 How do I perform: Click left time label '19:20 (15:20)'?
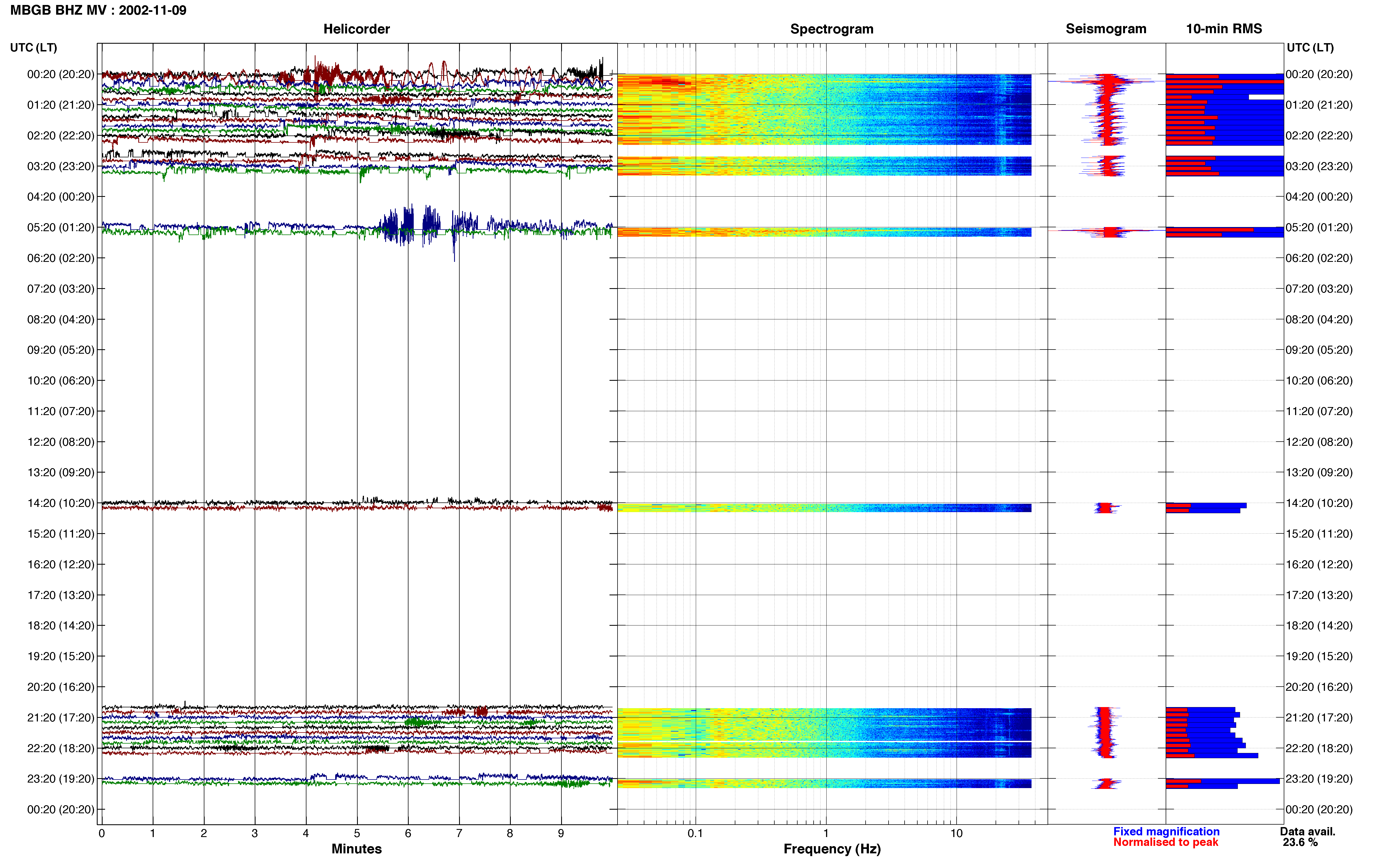click(61, 656)
